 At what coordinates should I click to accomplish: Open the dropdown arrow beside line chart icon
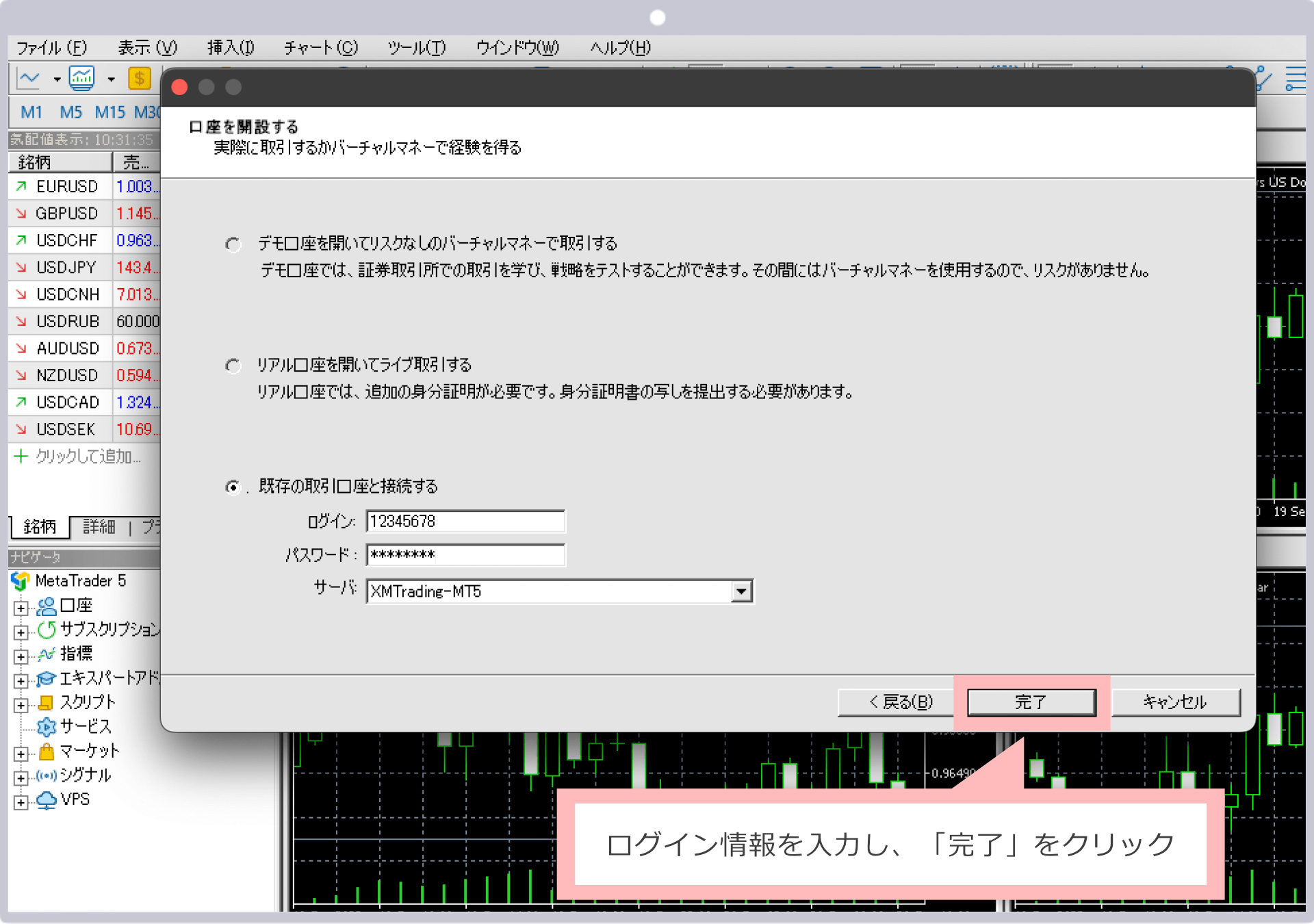point(57,79)
